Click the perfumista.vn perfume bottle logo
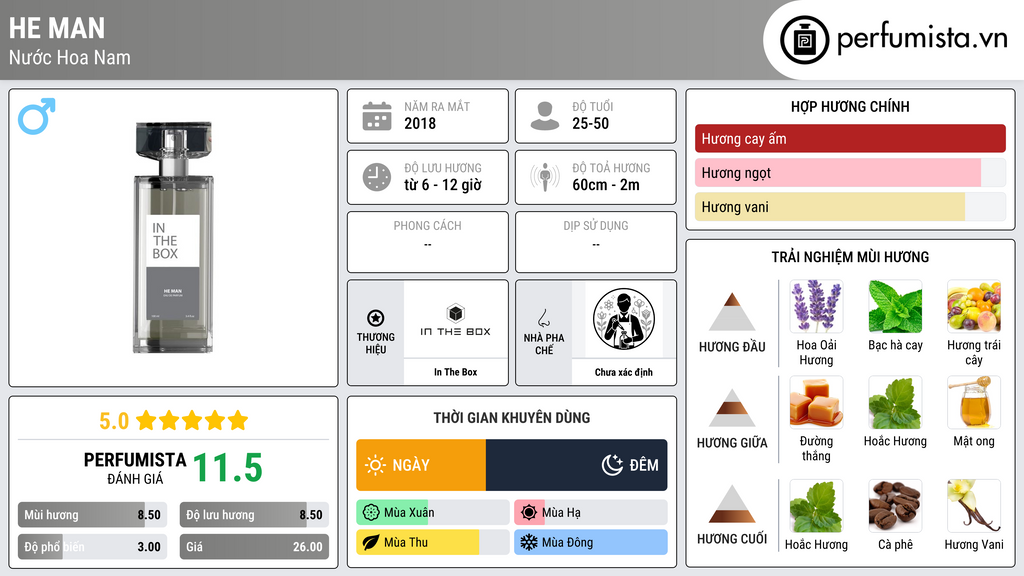This screenshot has height=576, width=1024. [x=804, y=40]
